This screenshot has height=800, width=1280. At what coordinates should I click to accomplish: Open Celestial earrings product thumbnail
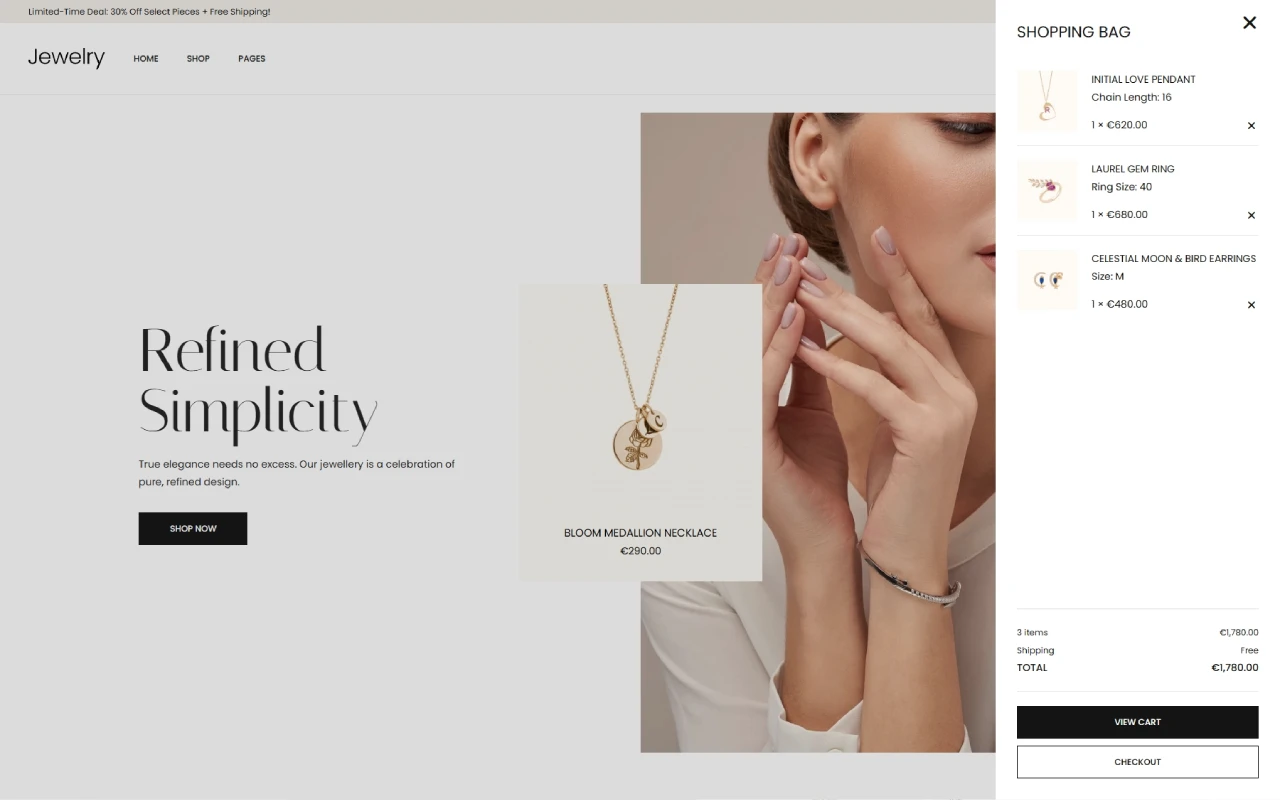[x=1047, y=280]
